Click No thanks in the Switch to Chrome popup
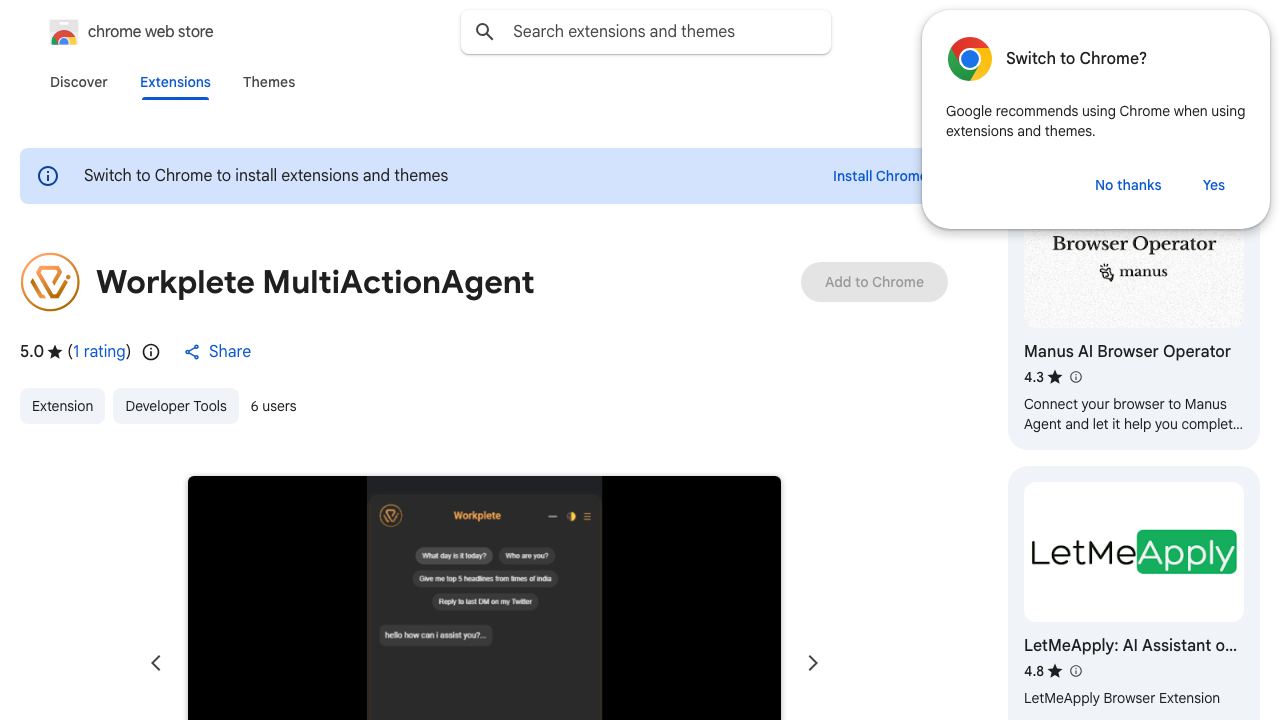This screenshot has height=720, width=1280. (1128, 185)
